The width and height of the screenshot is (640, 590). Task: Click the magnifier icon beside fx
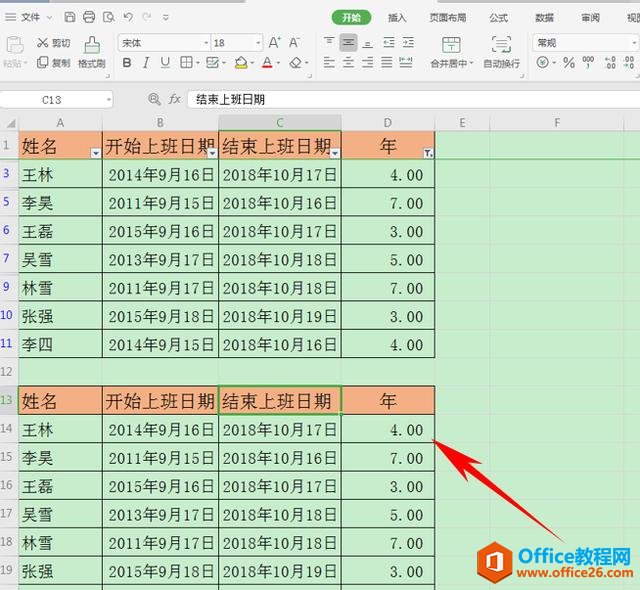pos(154,99)
